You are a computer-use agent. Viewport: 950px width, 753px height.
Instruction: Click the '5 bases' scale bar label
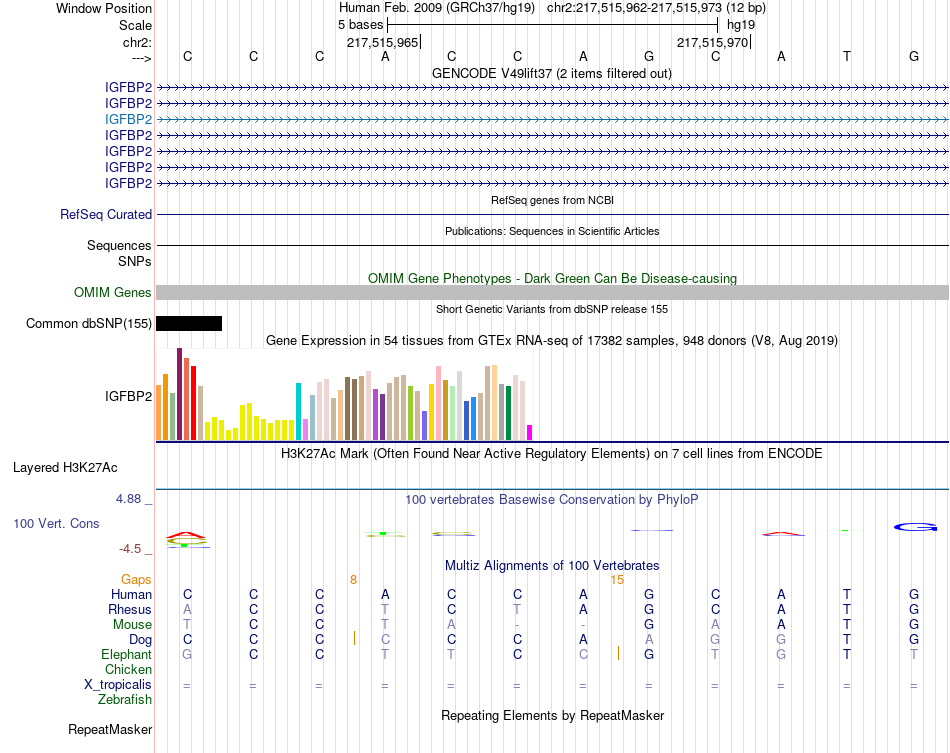click(360, 25)
